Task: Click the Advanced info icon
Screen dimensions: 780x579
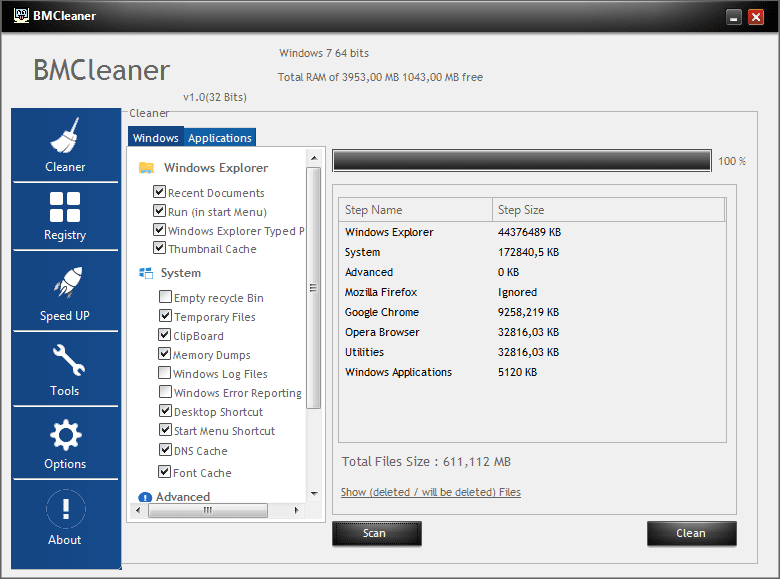Action: coord(145,497)
